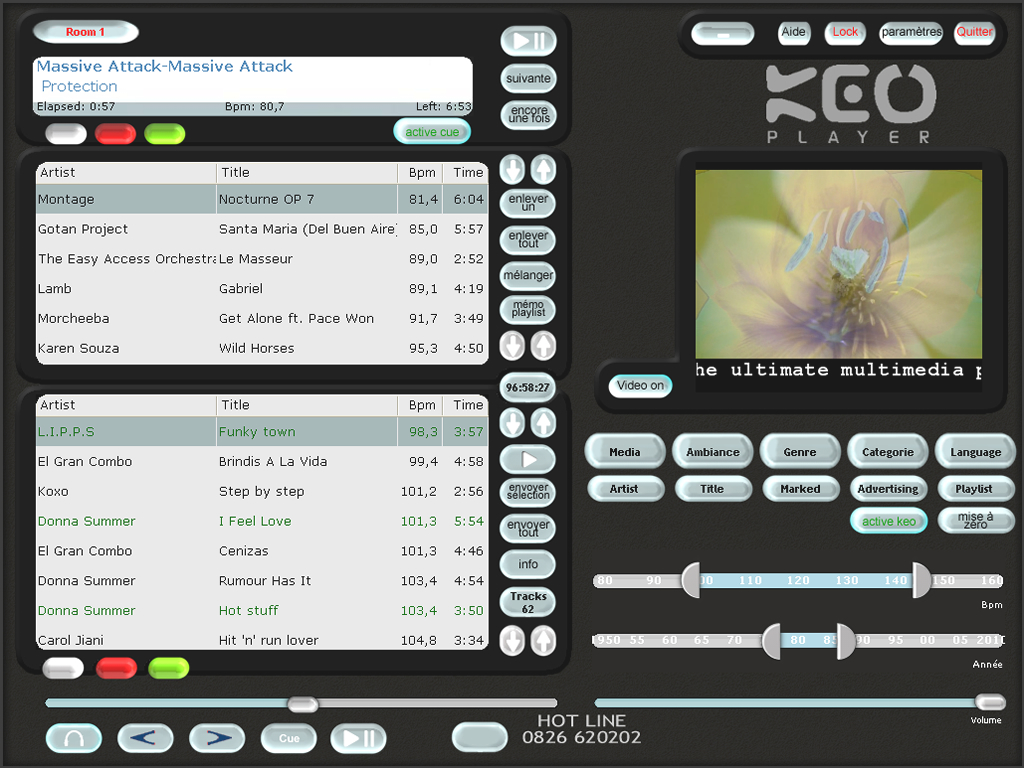The height and width of the screenshot is (768, 1024).
Task: Open the Language filter list
Action: [976, 452]
